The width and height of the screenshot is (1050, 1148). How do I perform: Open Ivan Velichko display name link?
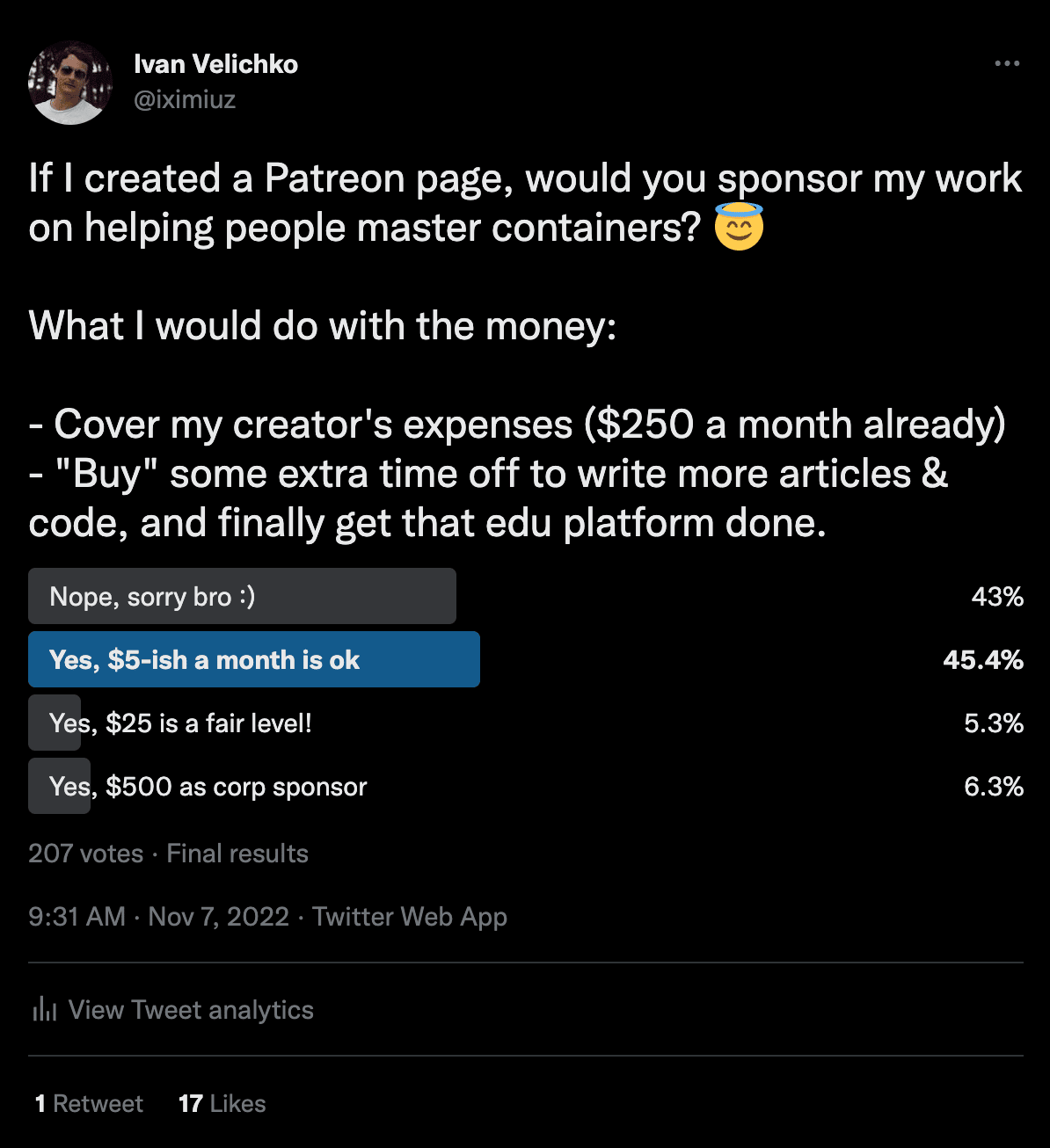tap(215, 64)
